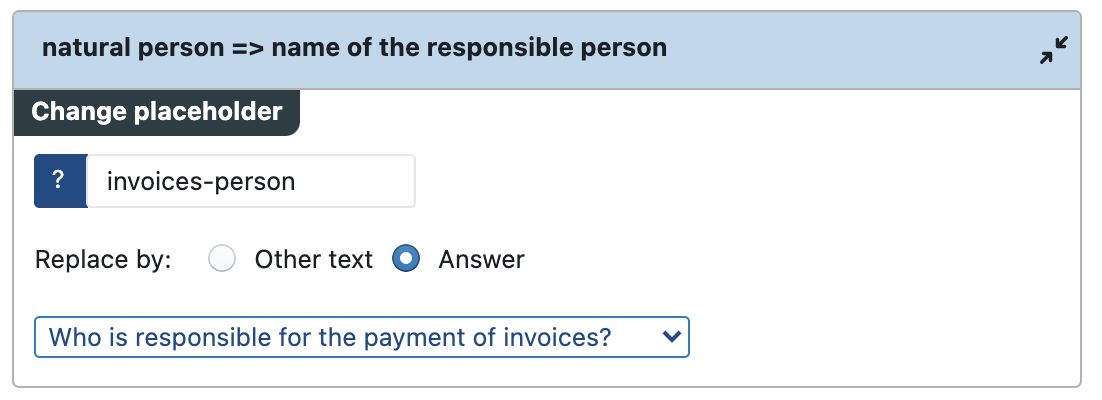Click the blue question mark icon
Screen dimensions: 1102x400
coord(60,181)
